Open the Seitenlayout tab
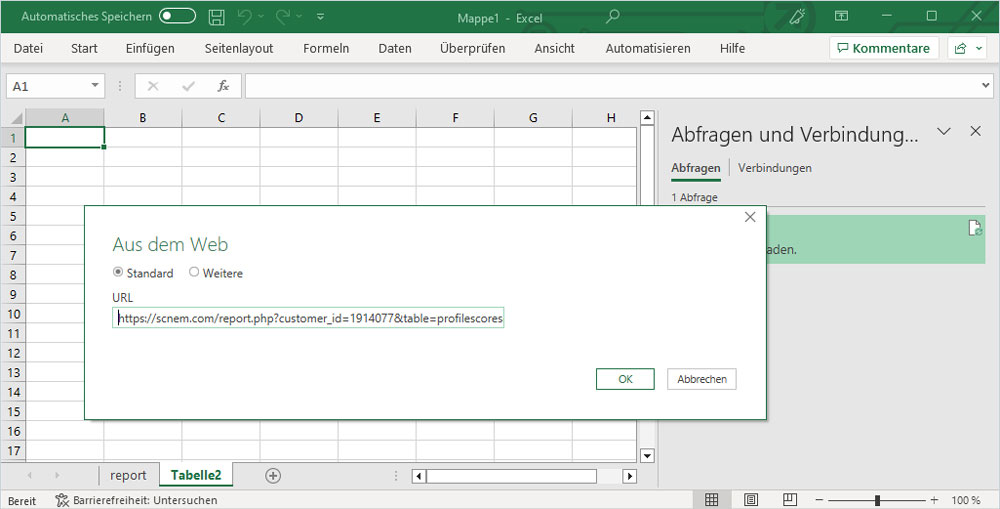The width and height of the screenshot is (1000, 509). pos(239,48)
